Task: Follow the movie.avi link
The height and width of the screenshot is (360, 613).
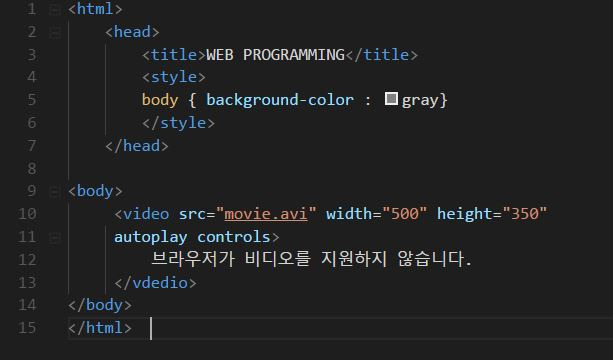Action: coord(266,214)
